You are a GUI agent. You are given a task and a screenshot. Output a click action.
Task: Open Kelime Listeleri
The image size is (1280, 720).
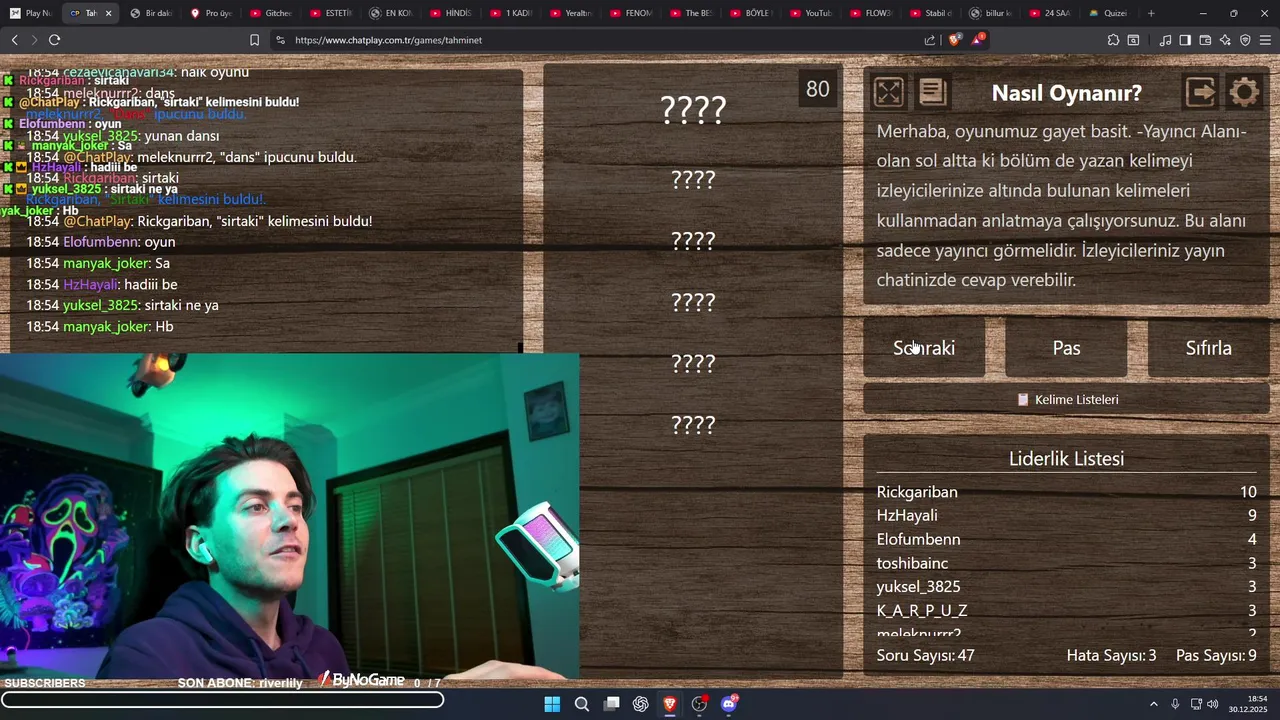coord(1066,399)
